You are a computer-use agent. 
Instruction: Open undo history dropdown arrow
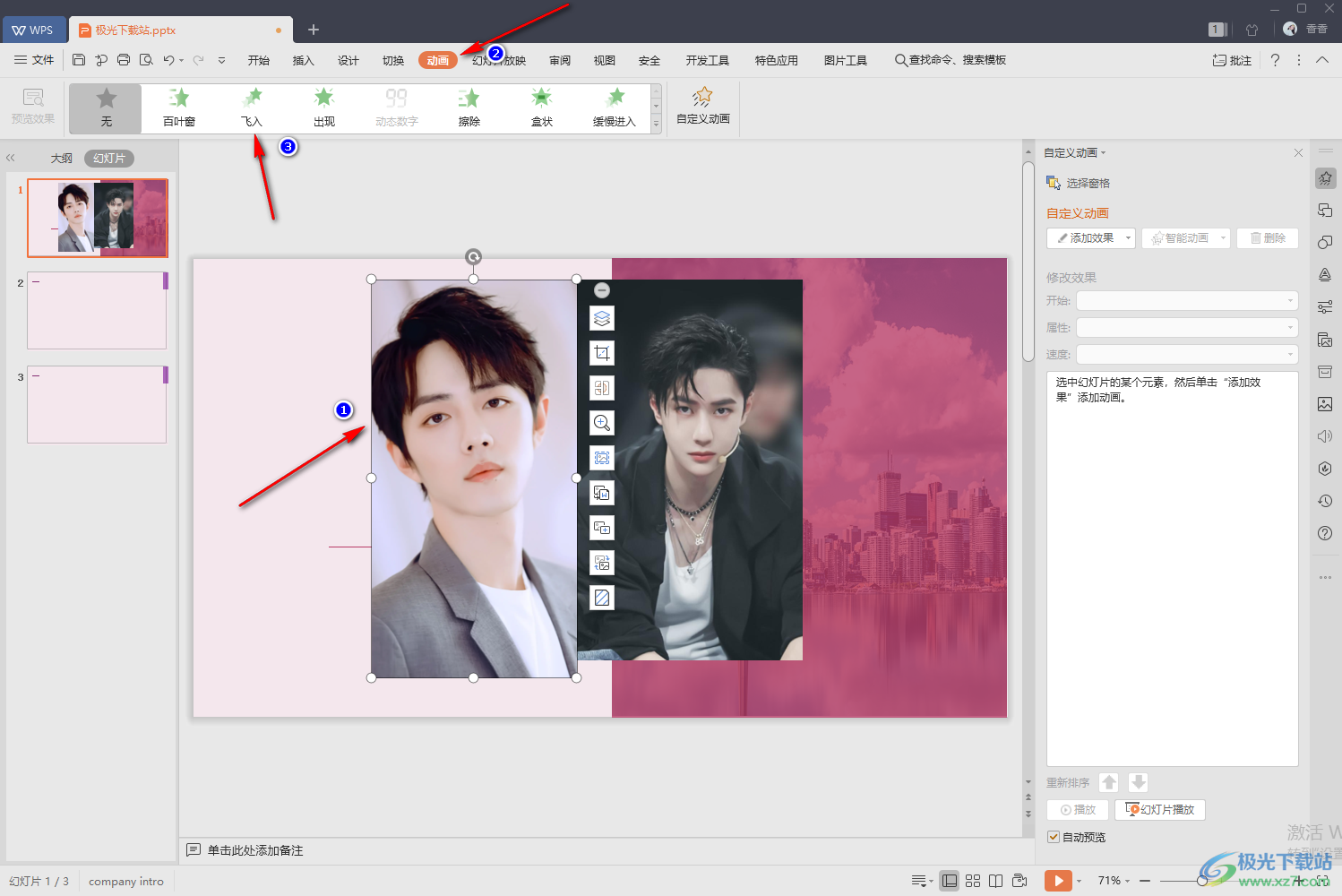point(182,61)
